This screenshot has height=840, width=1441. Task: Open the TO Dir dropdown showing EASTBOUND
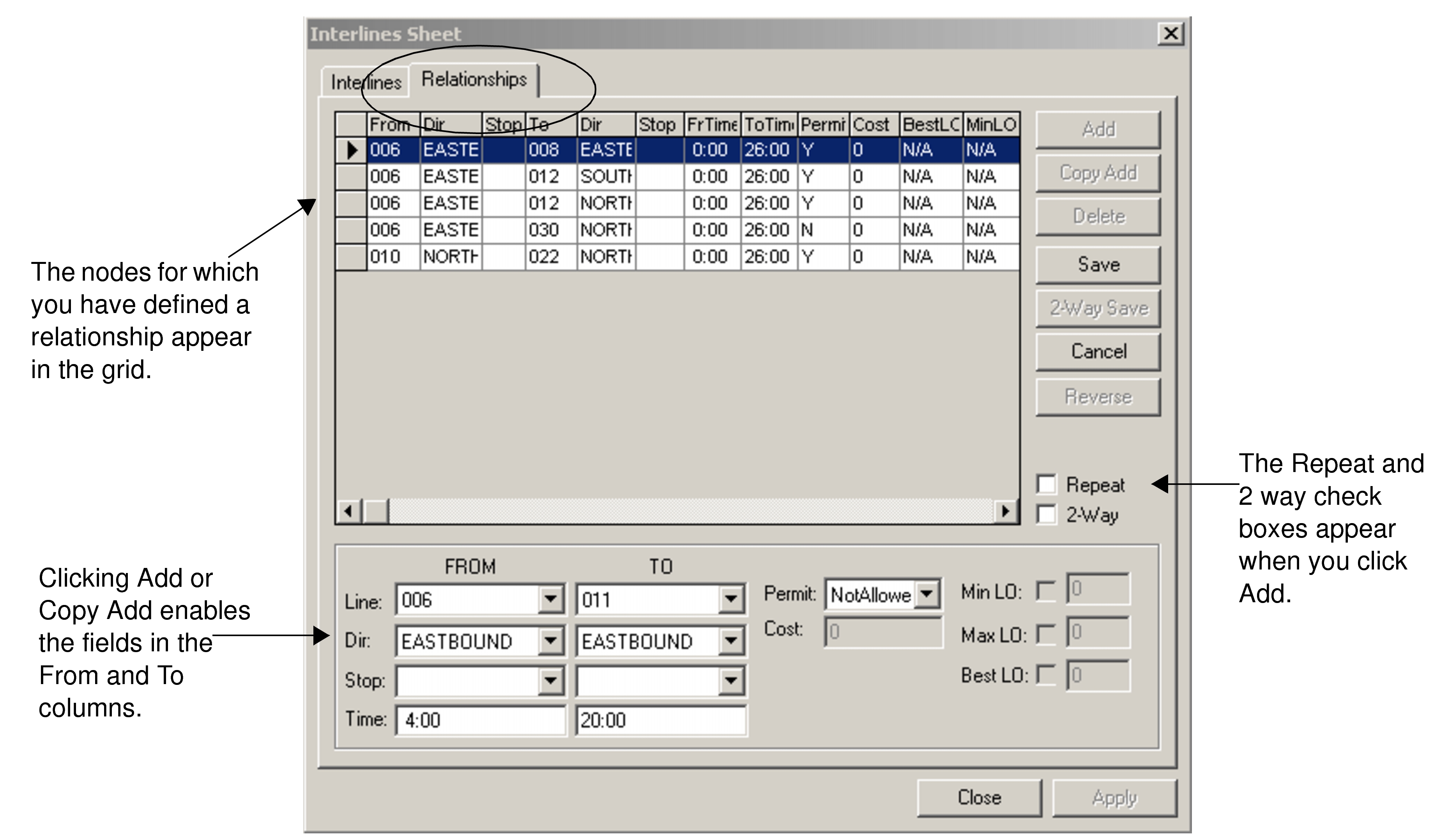click(x=732, y=641)
